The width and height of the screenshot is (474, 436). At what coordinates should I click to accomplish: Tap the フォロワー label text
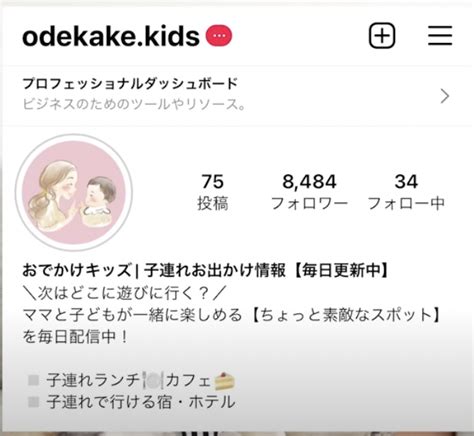(309, 203)
